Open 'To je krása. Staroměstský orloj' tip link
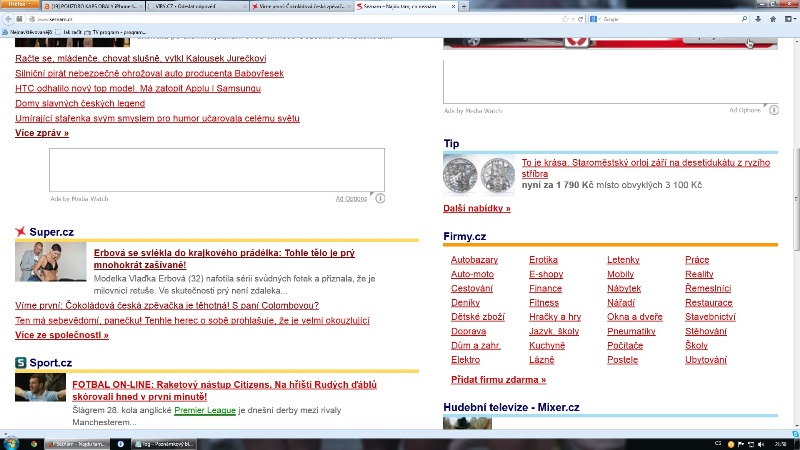The image size is (800, 450). click(645, 168)
